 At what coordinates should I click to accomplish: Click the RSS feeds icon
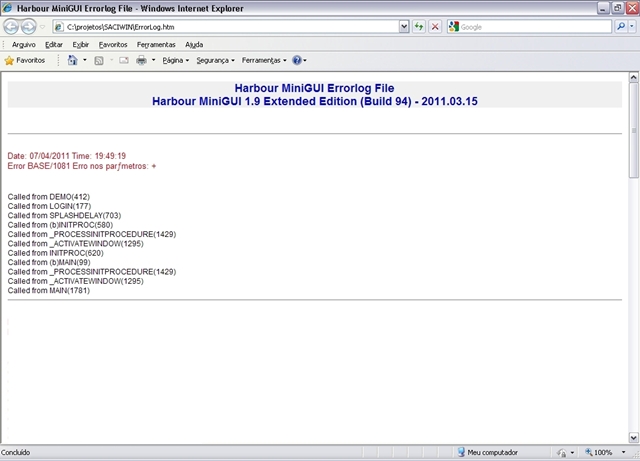click(99, 61)
